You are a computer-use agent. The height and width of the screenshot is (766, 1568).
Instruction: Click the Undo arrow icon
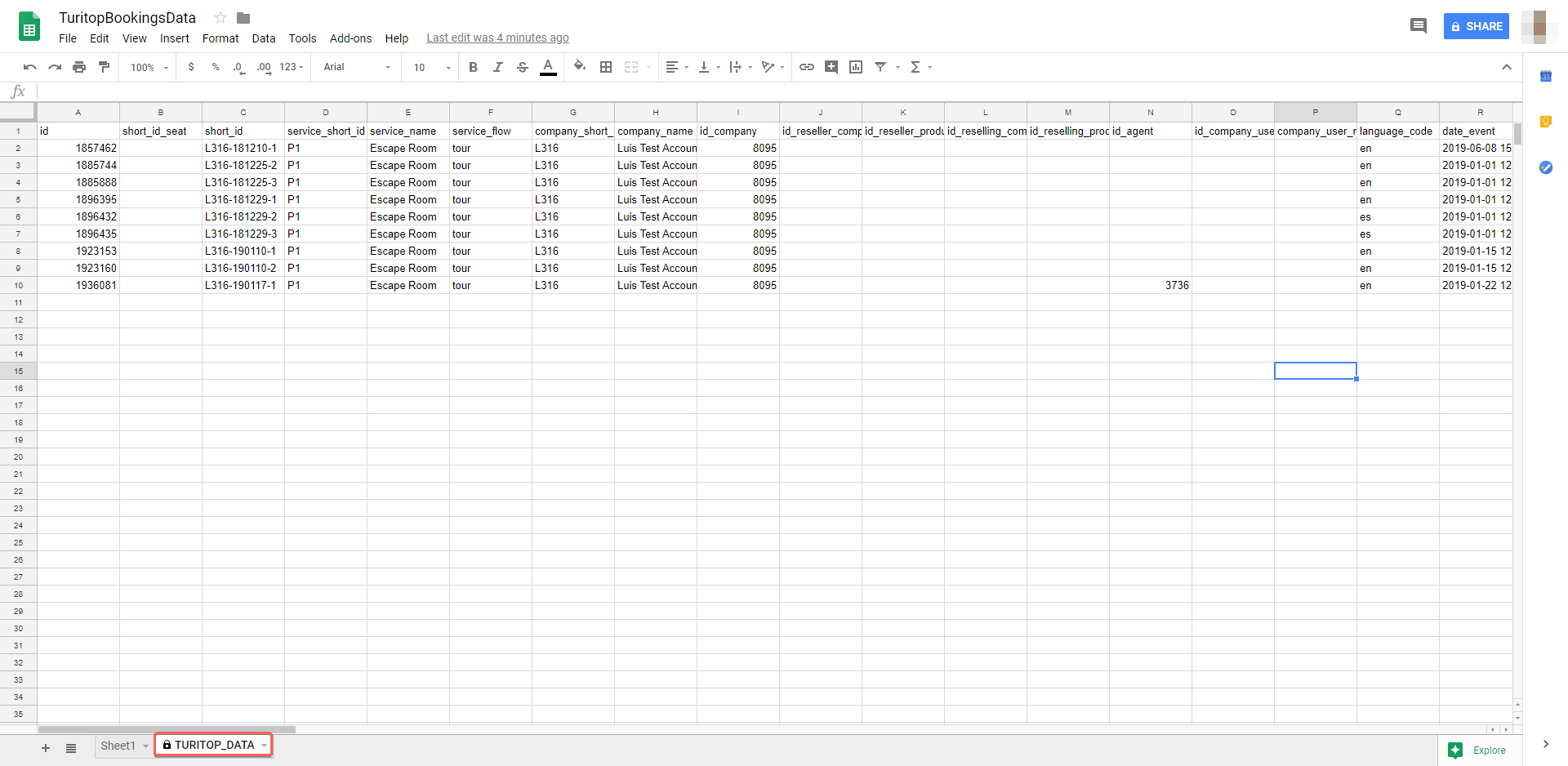click(x=30, y=67)
